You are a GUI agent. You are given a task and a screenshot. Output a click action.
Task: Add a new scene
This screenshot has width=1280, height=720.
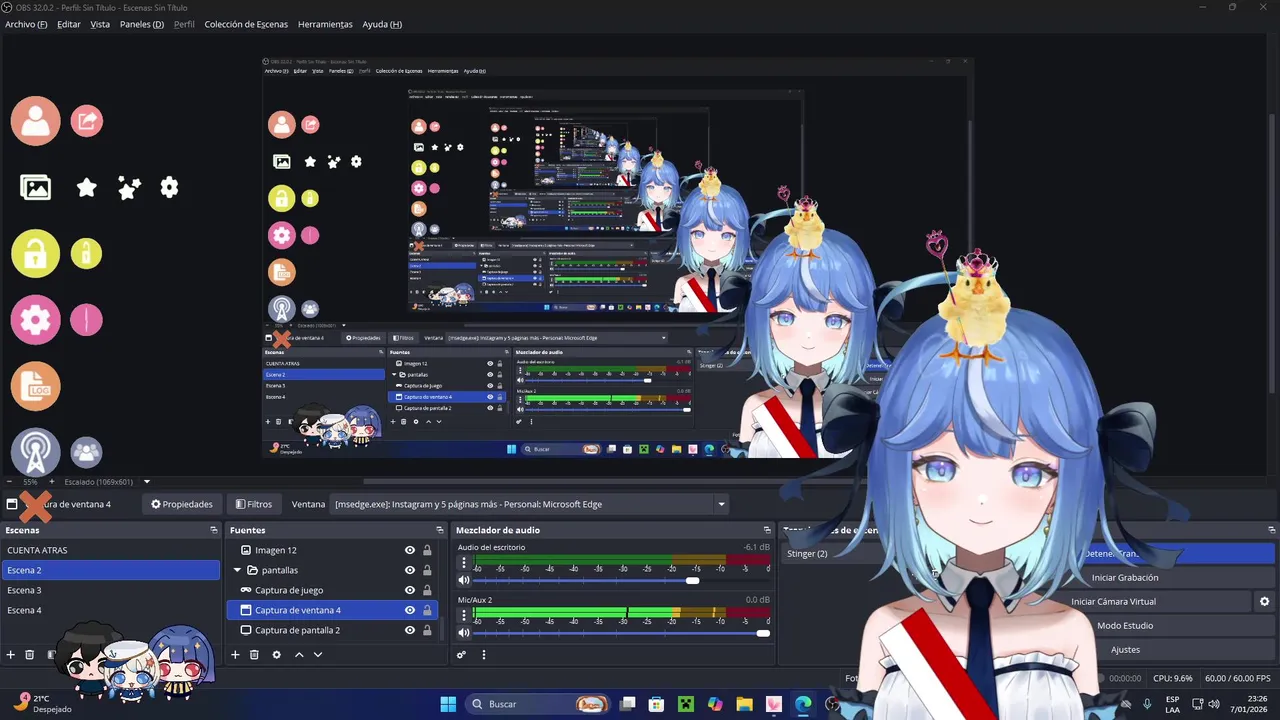[x=11, y=655]
